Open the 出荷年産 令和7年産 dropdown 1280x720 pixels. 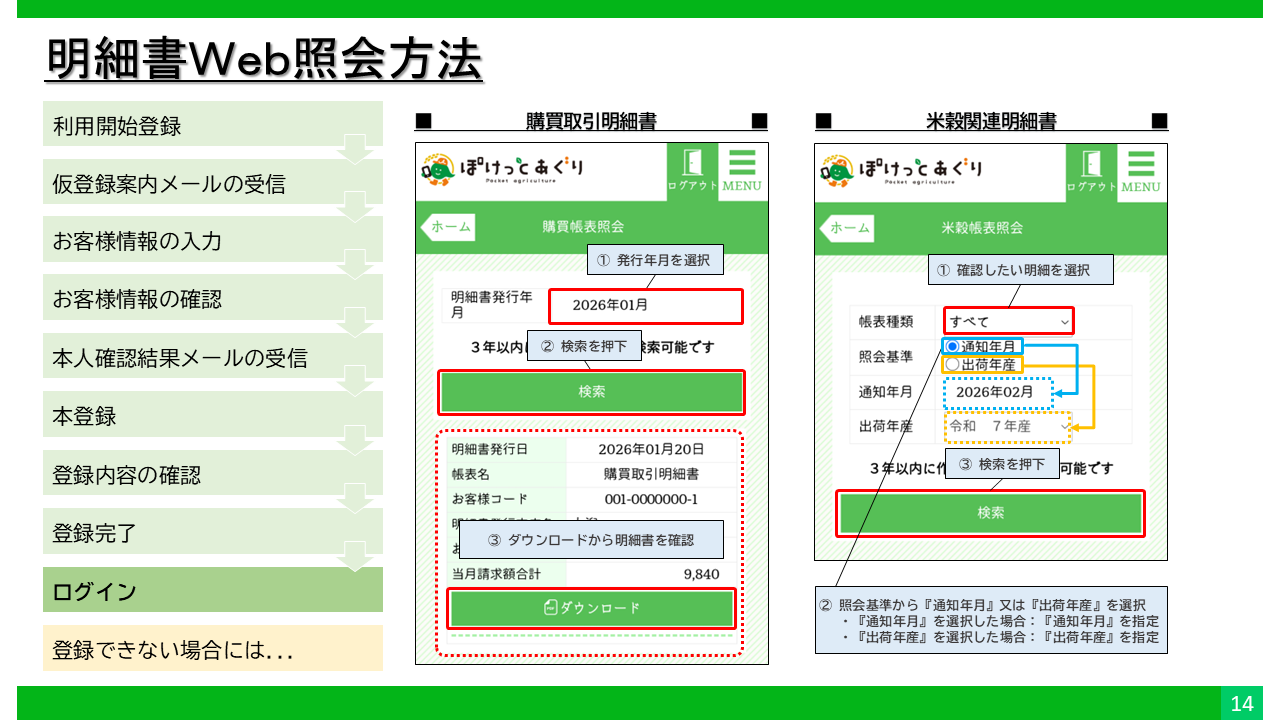[x=1008, y=427]
